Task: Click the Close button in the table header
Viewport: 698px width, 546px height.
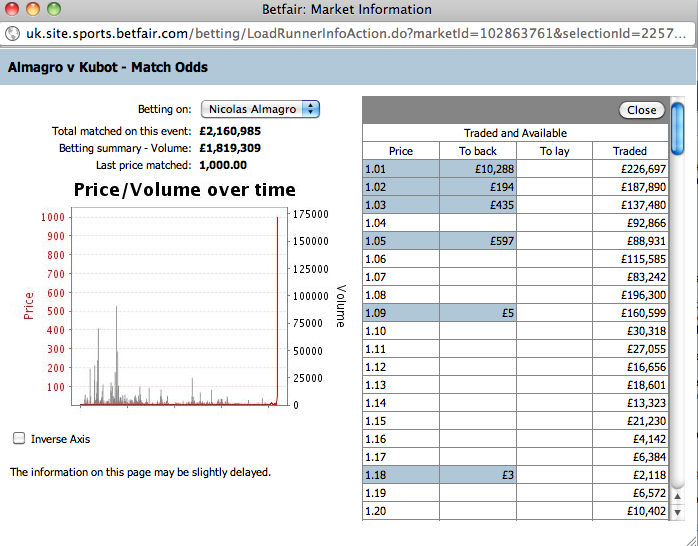Action: click(641, 110)
